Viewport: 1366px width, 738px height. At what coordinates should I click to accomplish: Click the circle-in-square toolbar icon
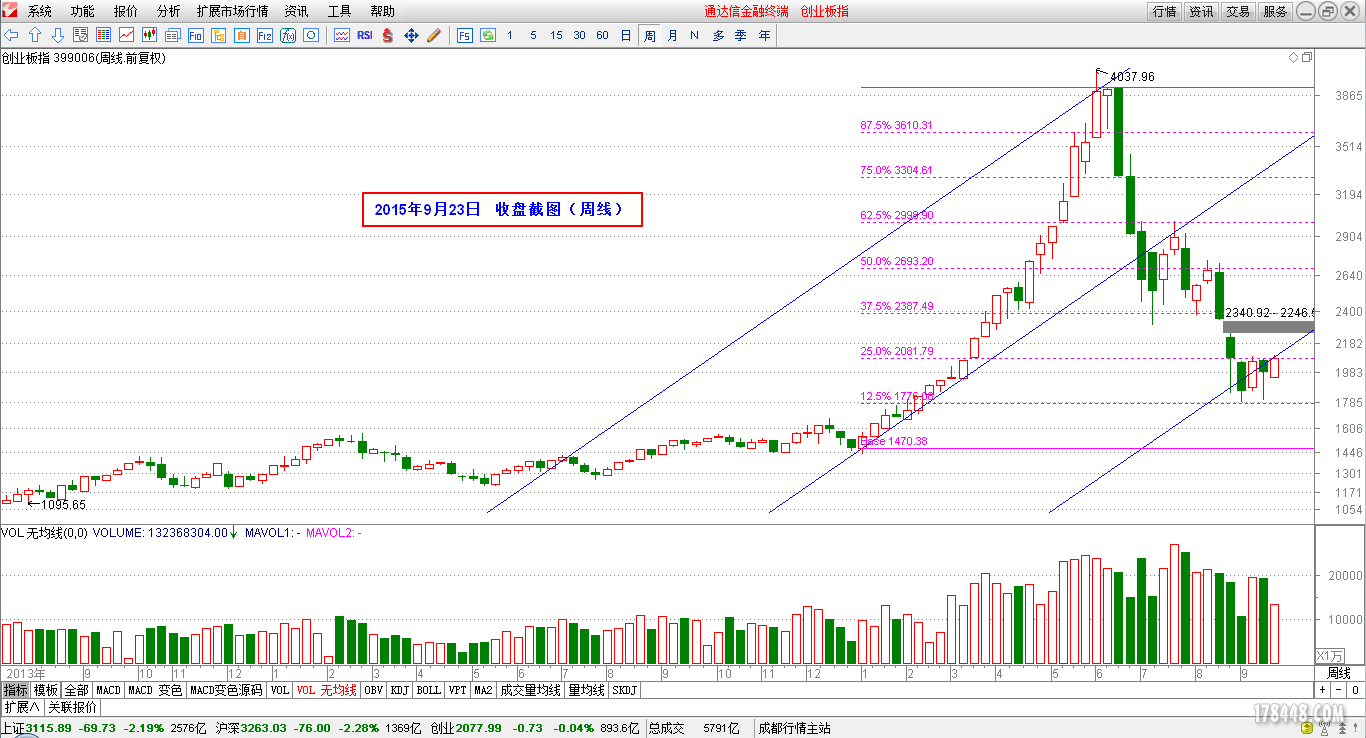[311, 35]
